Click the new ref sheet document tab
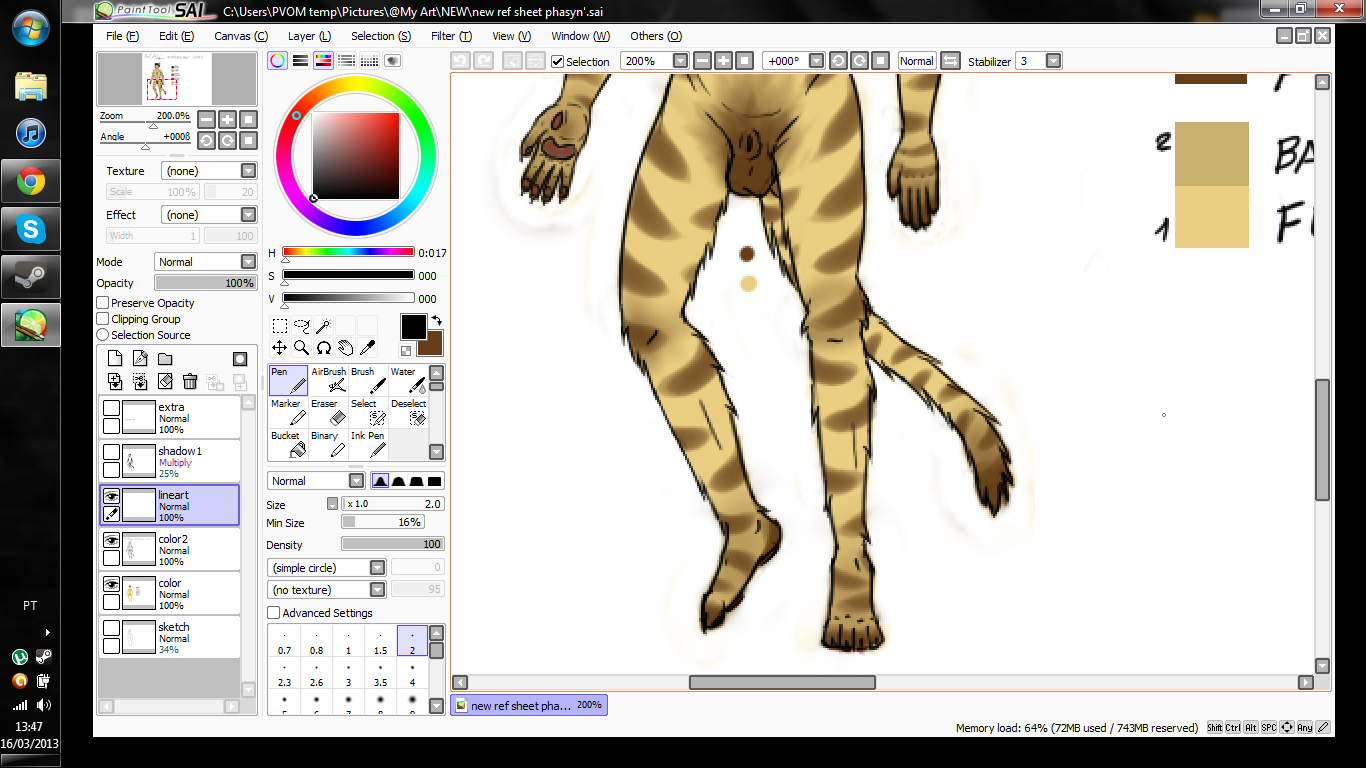This screenshot has height=768, width=1366. pos(528,705)
